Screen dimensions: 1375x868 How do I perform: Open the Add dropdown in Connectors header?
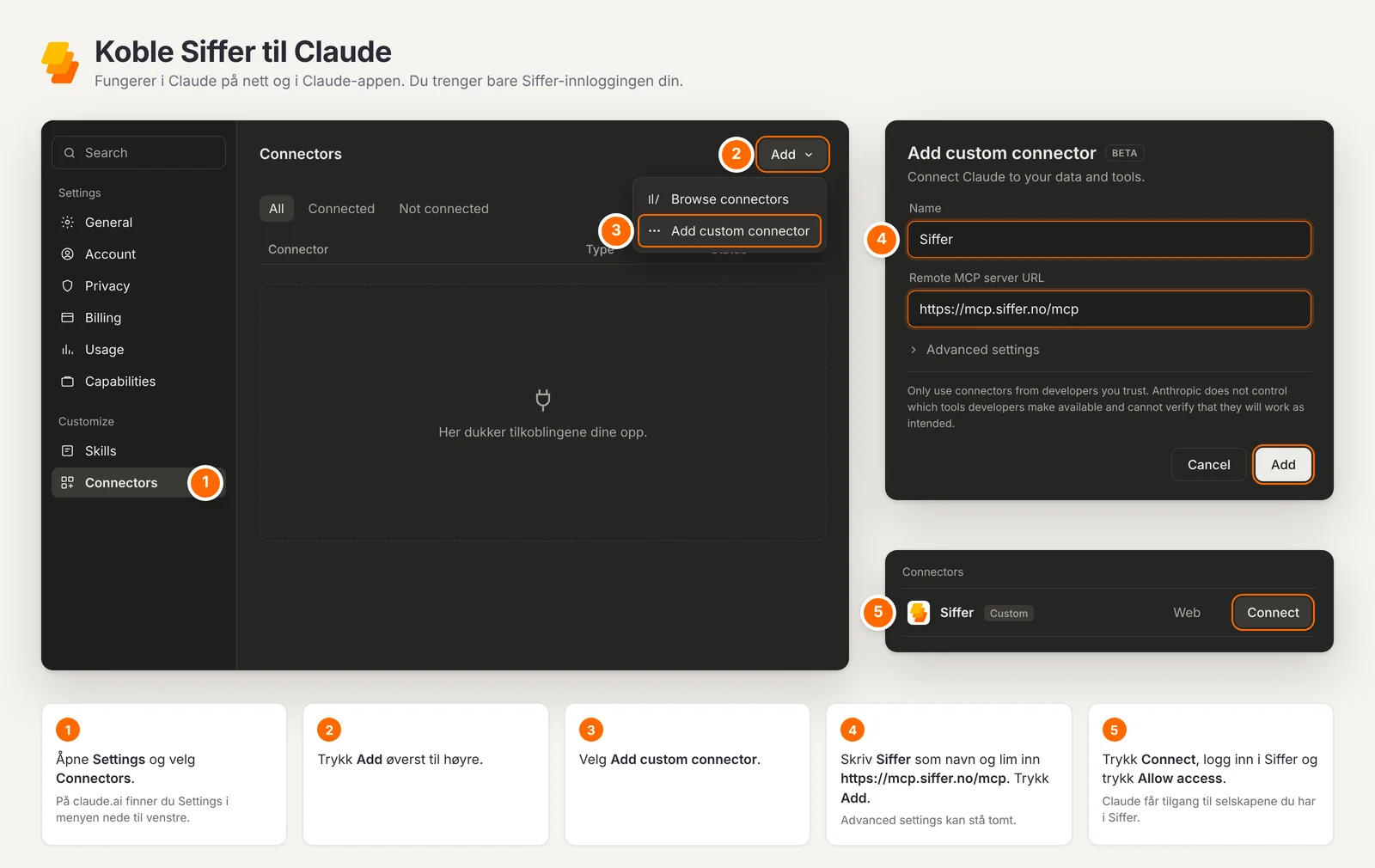[792, 155]
